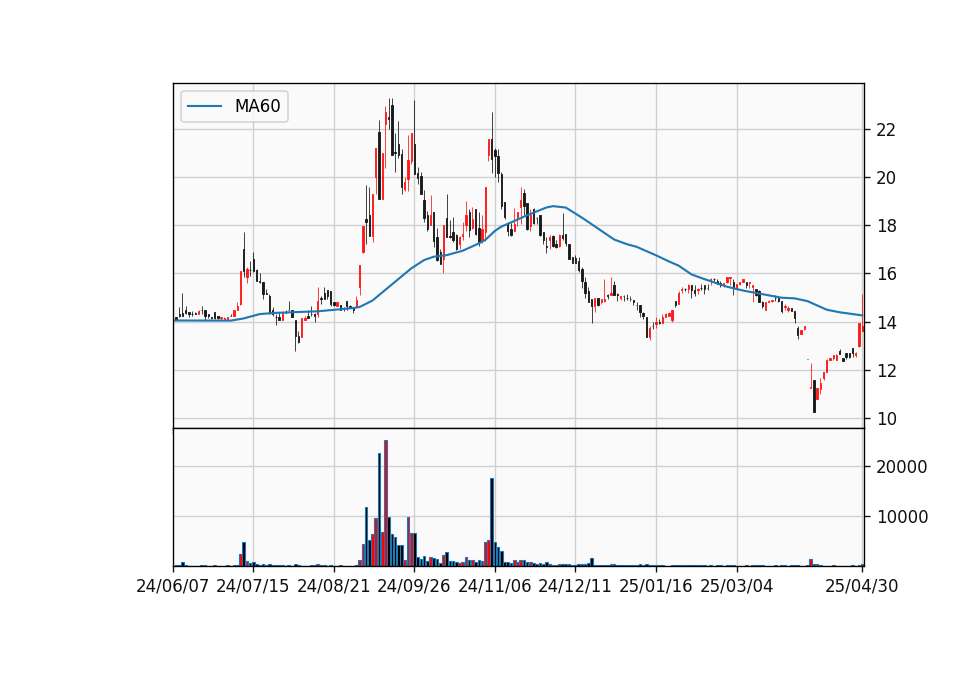Image resolution: width=960 pixels, height=690 pixels.
Task: Click the price axis label 18
Action: point(886,227)
